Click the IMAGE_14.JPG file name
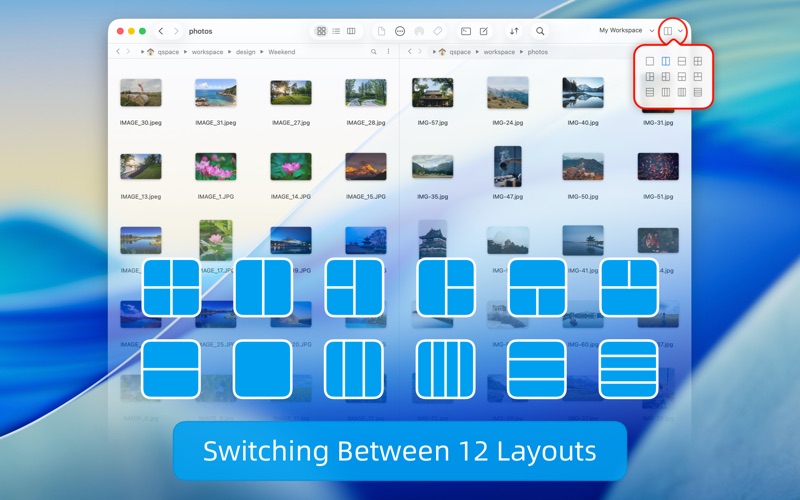Image resolution: width=800 pixels, height=500 pixels. click(291, 196)
